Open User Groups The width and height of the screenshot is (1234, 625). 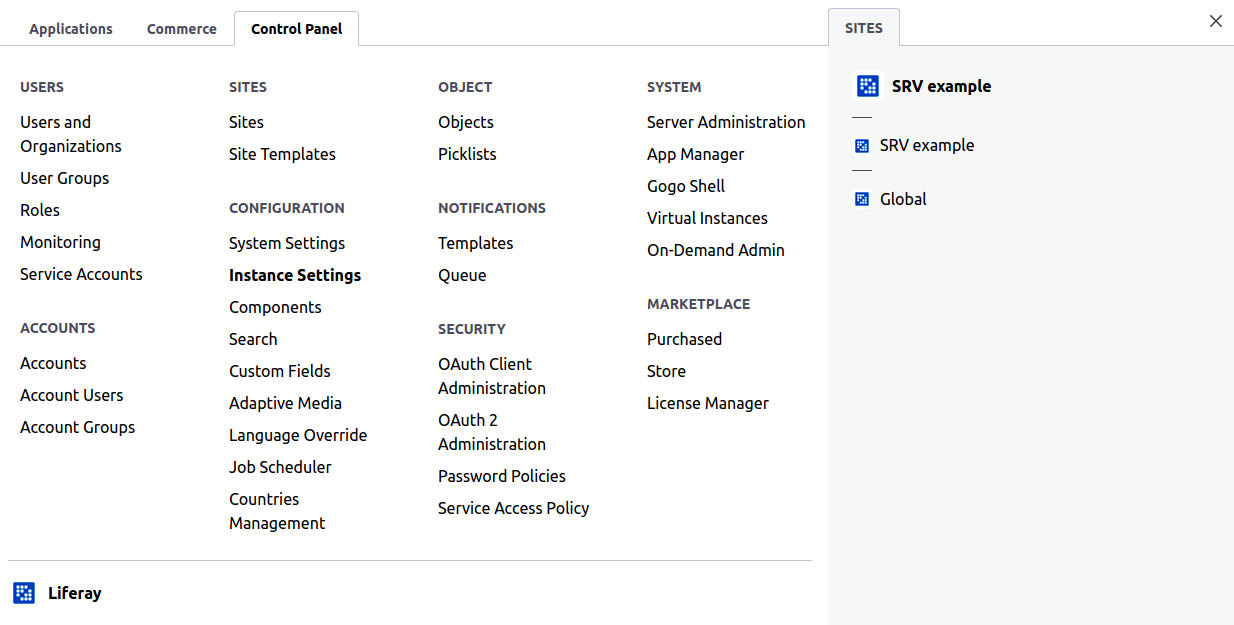tap(65, 178)
